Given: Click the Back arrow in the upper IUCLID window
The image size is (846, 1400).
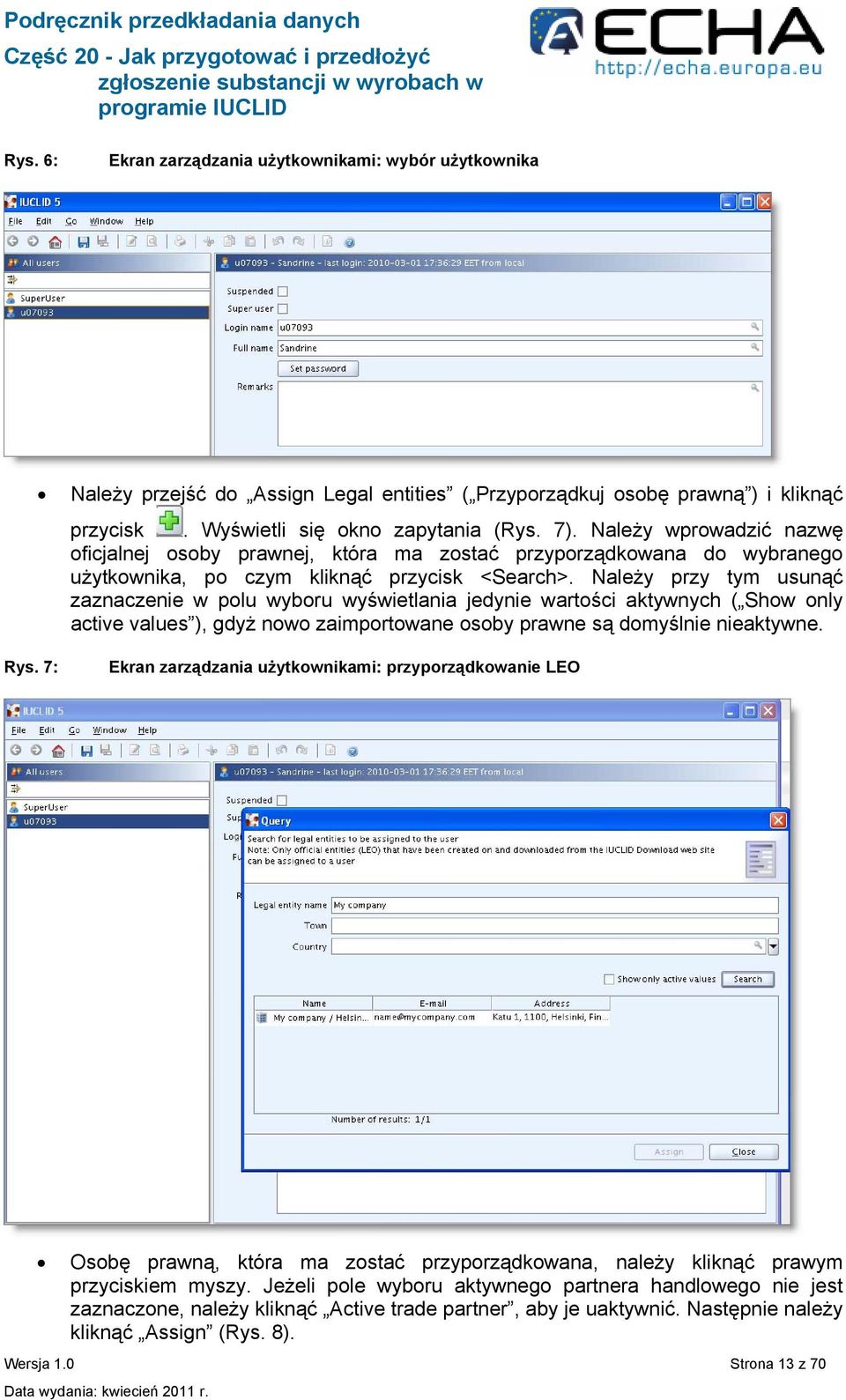Looking at the screenshot, I should [x=13, y=241].
